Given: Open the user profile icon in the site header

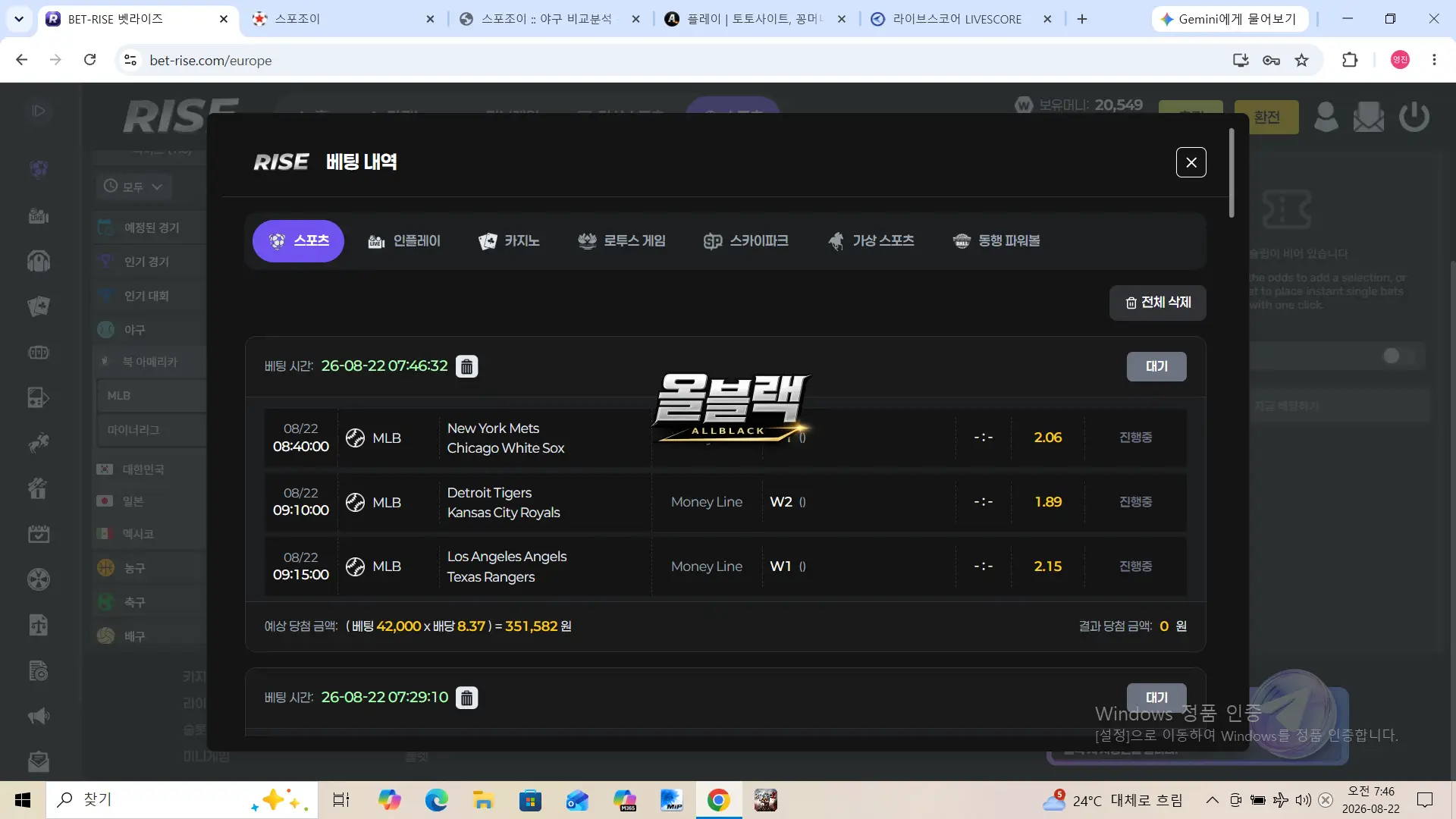Looking at the screenshot, I should [x=1326, y=117].
